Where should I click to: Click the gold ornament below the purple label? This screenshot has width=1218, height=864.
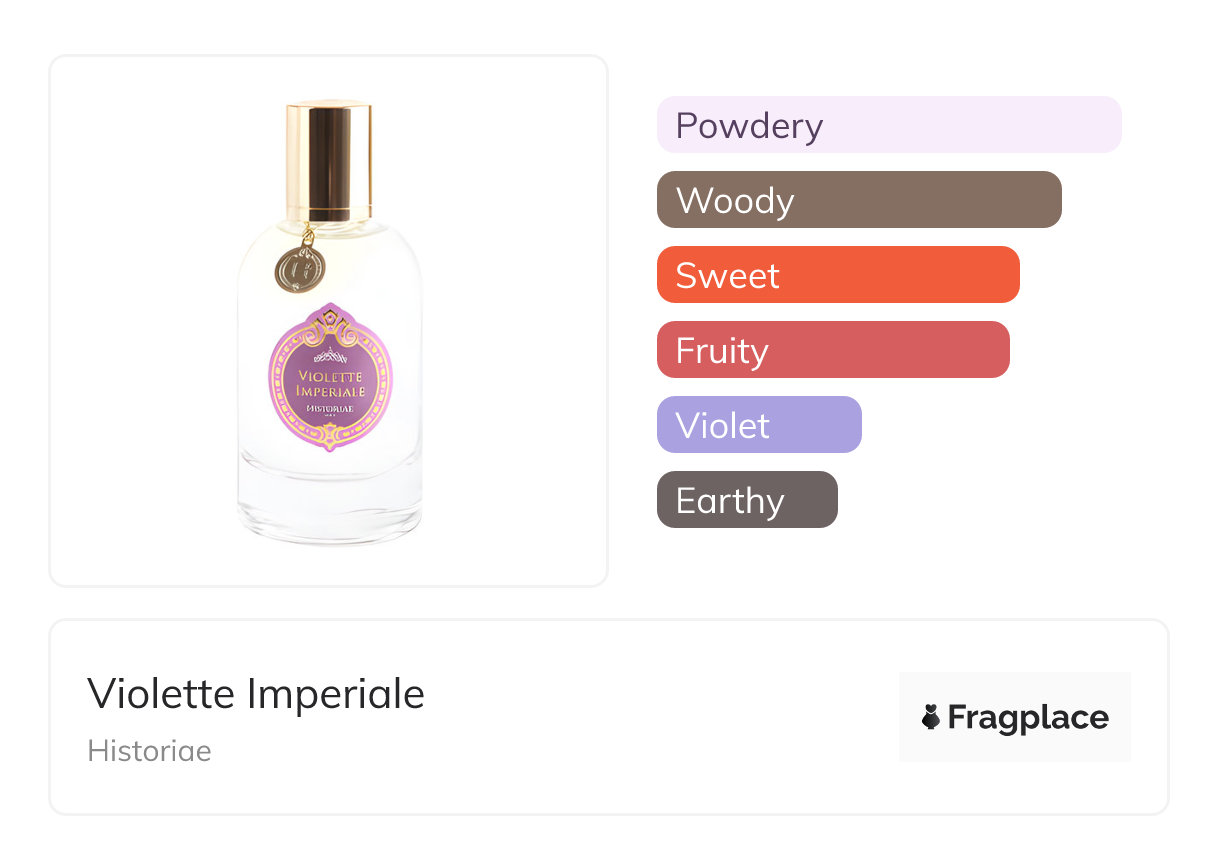point(330,436)
